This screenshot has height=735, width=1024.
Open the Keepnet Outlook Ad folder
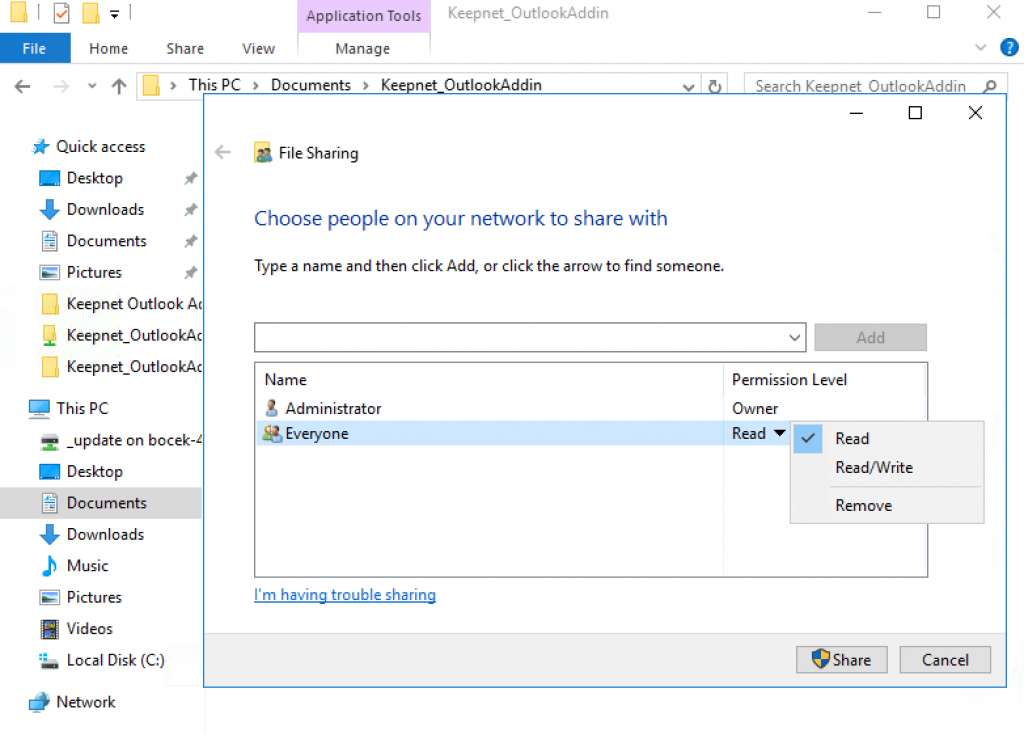coord(121,304)
